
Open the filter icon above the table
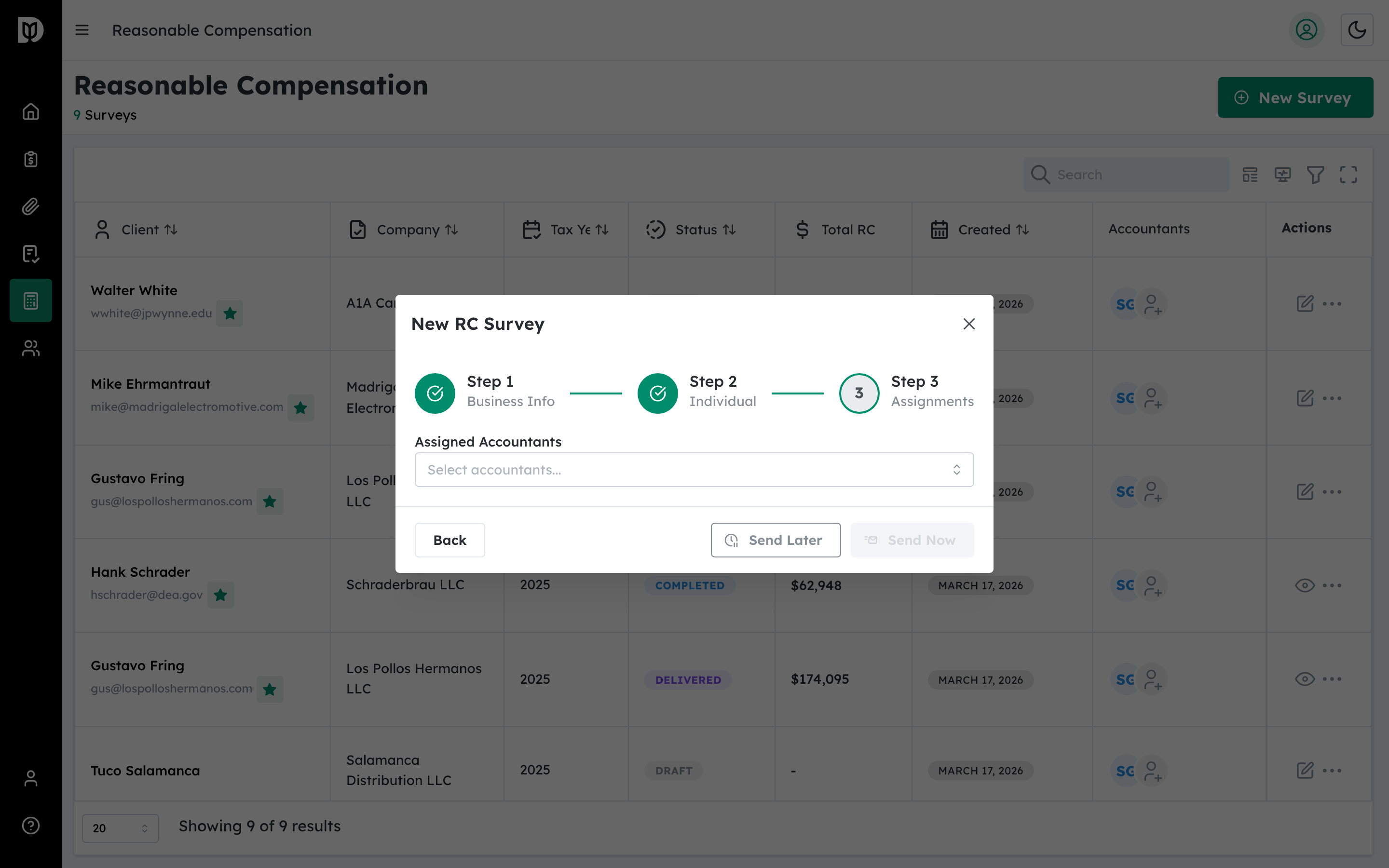[x=1316, y=175]
